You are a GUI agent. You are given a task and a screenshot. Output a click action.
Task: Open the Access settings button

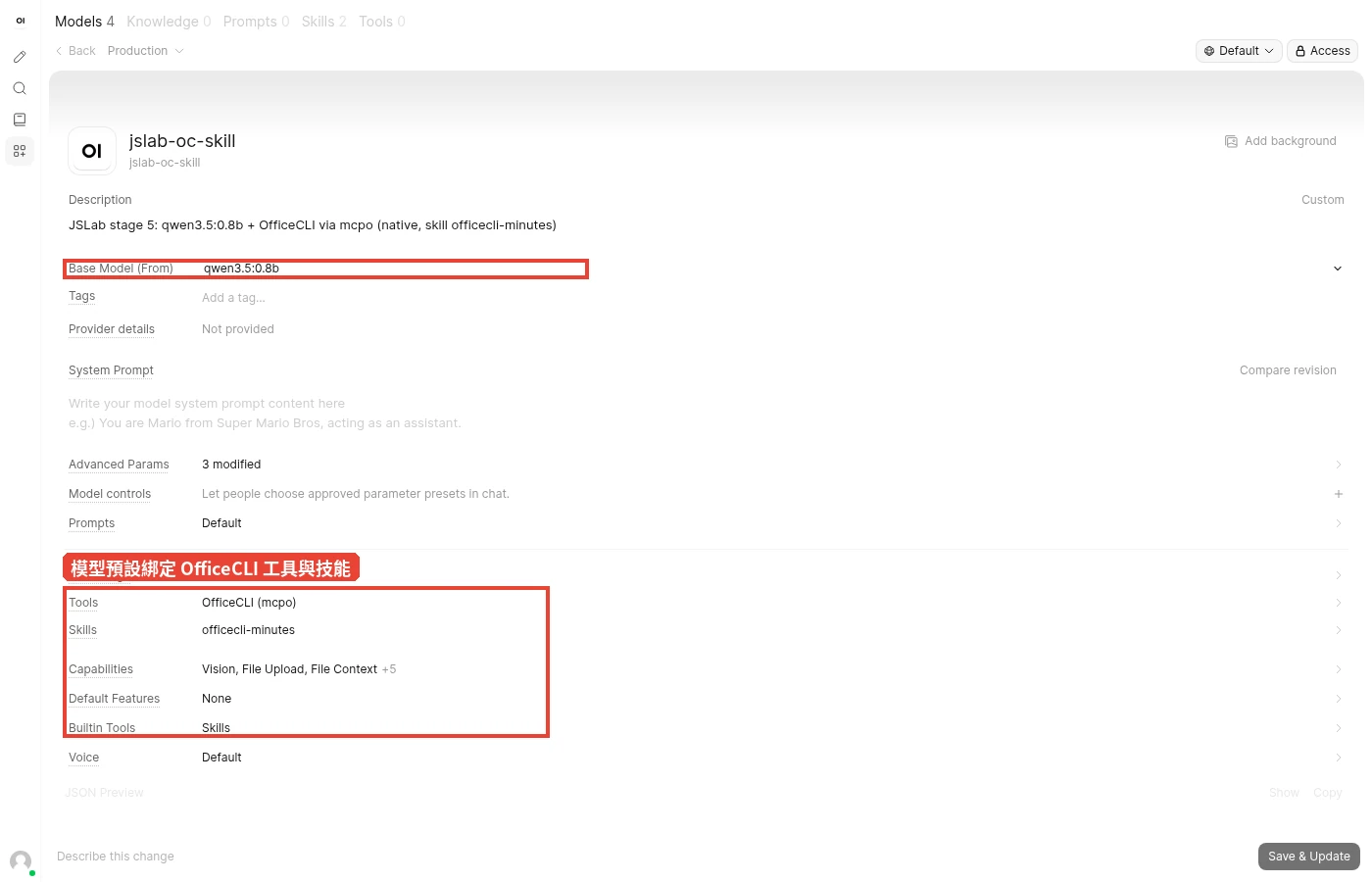(1323, 51)
